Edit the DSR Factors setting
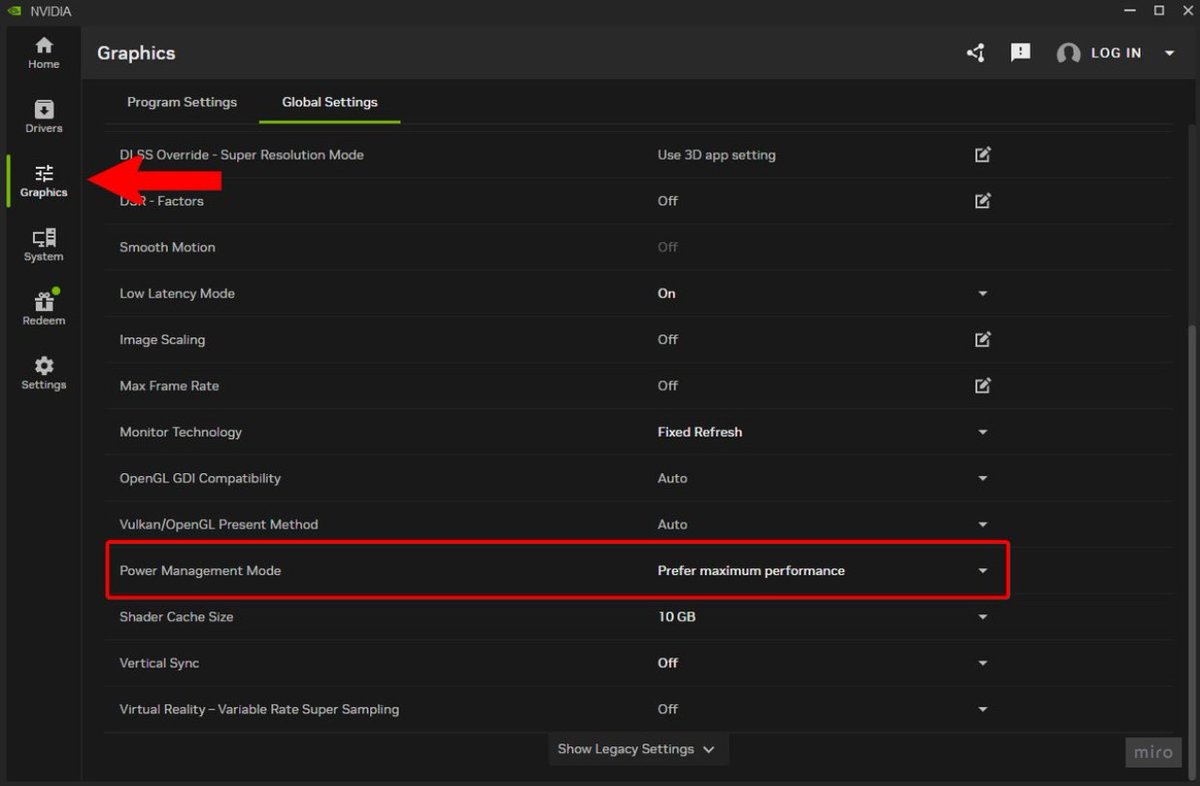This screenshot has height=786, width=1200. coord(983,201)
